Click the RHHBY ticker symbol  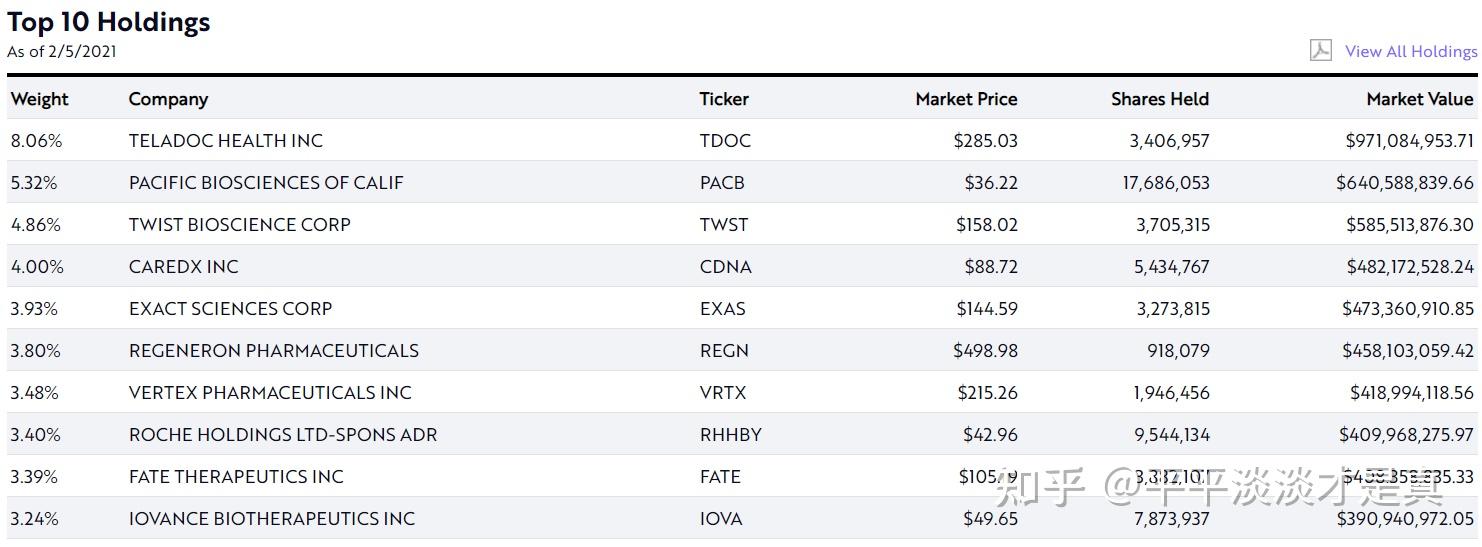click(730, 435)
